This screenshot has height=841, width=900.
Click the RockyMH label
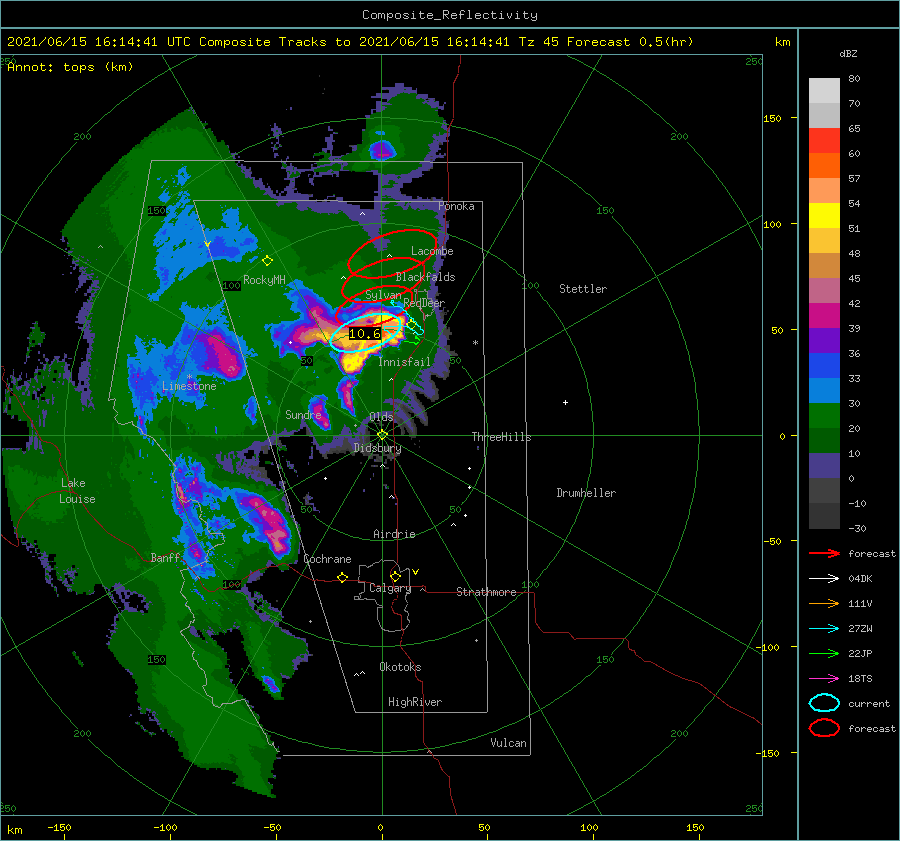coord(264,280)
